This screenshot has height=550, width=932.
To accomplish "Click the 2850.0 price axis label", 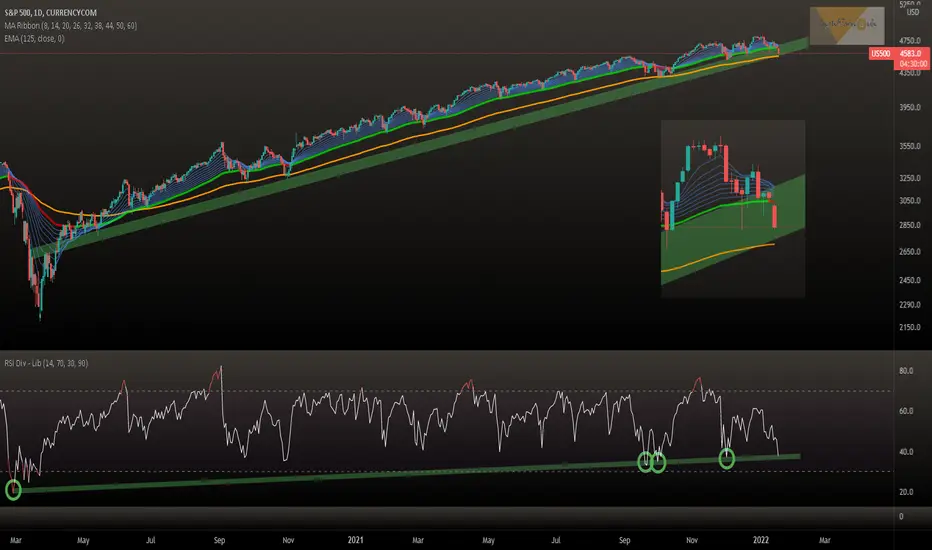I will 909,225.
